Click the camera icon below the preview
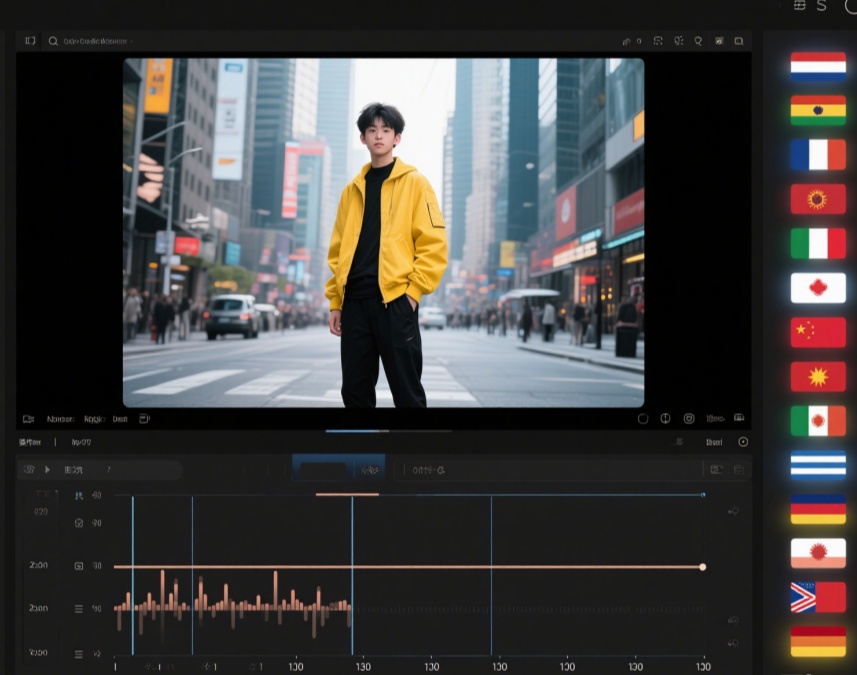The image size is (857, 675). click(29, 419)
